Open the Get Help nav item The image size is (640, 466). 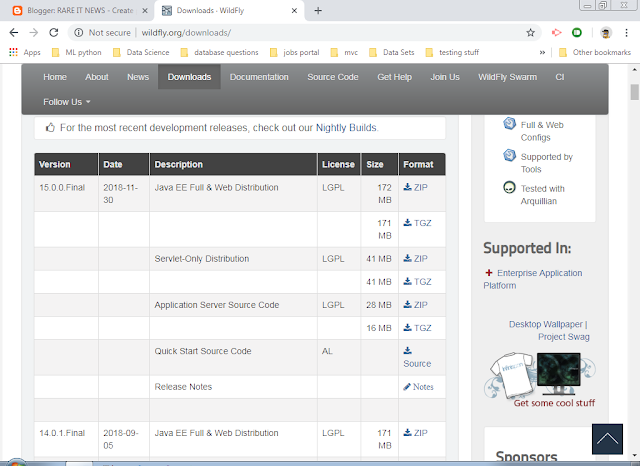(394, 77)
